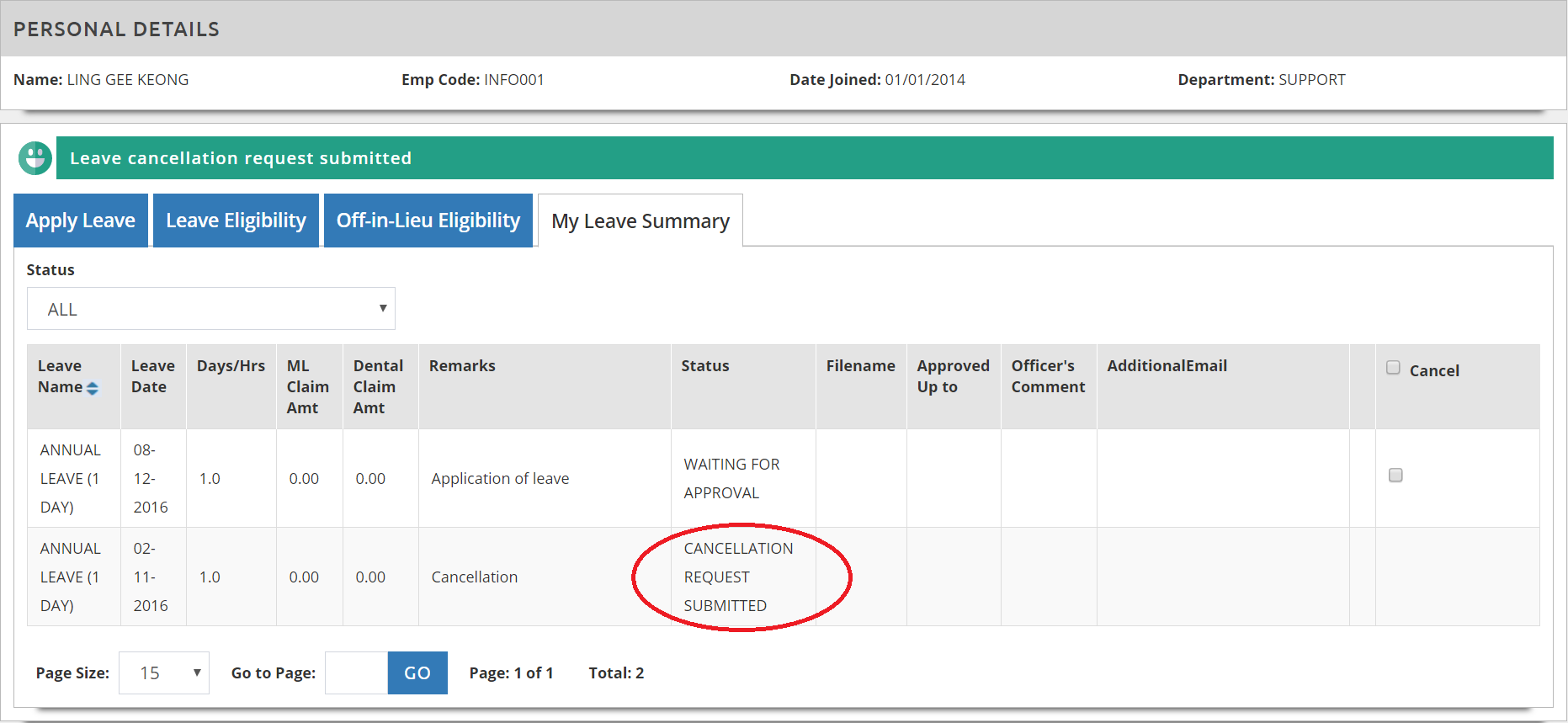Open the Leave Eligibility tab
Image resolution: width=1568 pixels, height=723 pixels.
coord(236,221)
